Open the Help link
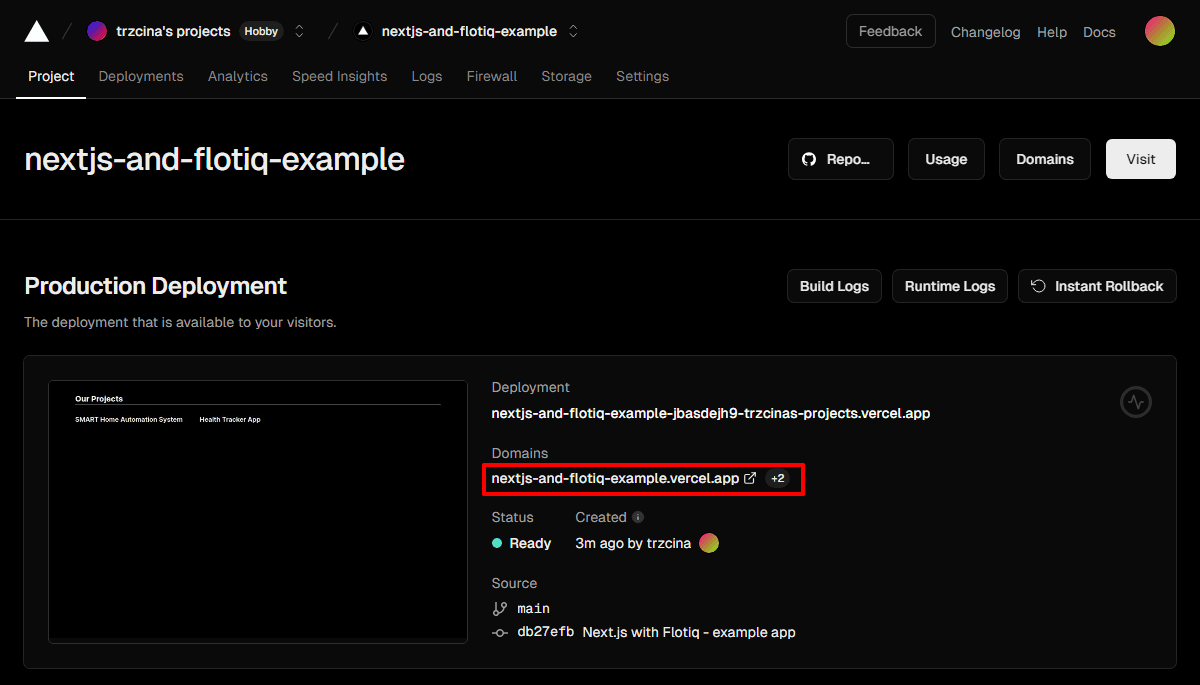Viewport: 1200px width, 685px height. pyautogui.click(x=1052, y=32)
